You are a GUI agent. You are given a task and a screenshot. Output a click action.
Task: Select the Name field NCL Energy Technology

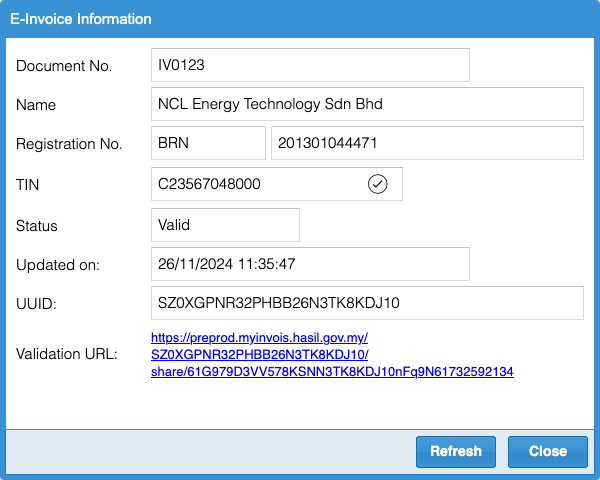[x=367, y=104]
